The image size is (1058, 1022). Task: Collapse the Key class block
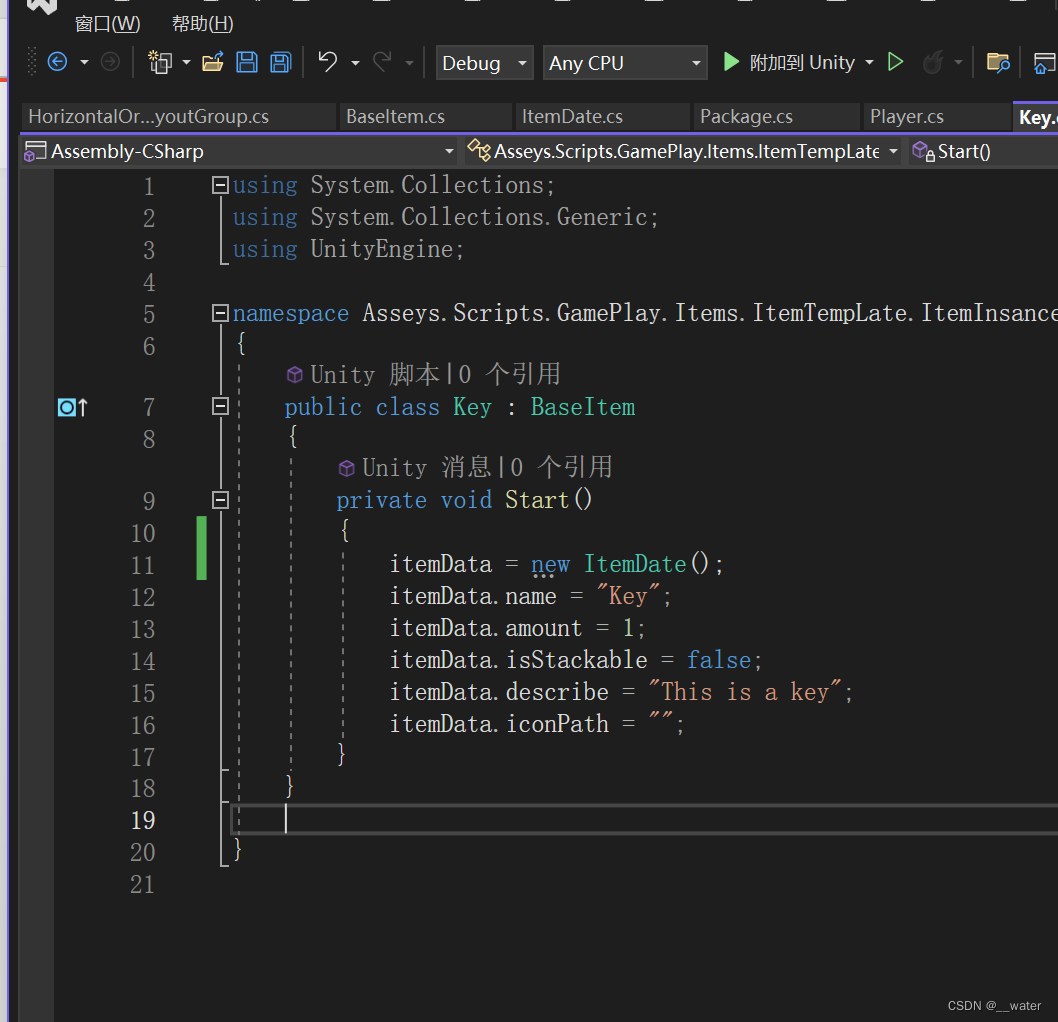click(x=220, y=406)
